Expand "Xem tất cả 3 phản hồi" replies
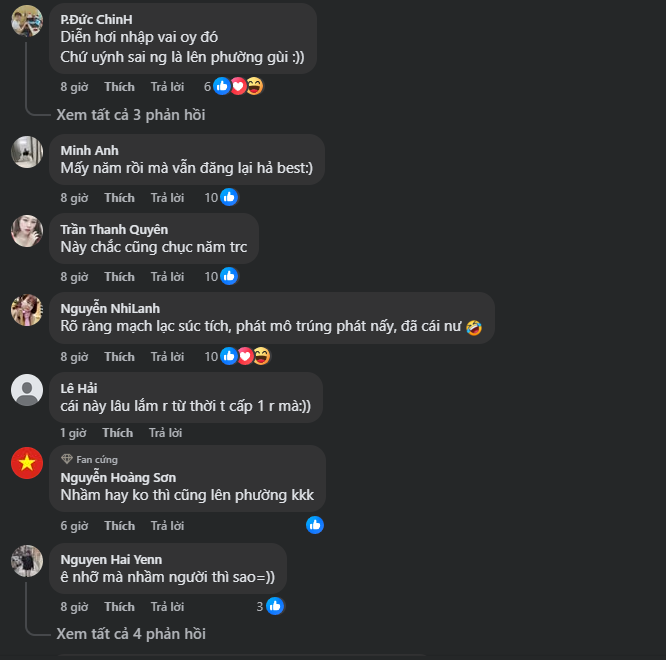This screenshot has height=660, width=666. click(131, 115)
